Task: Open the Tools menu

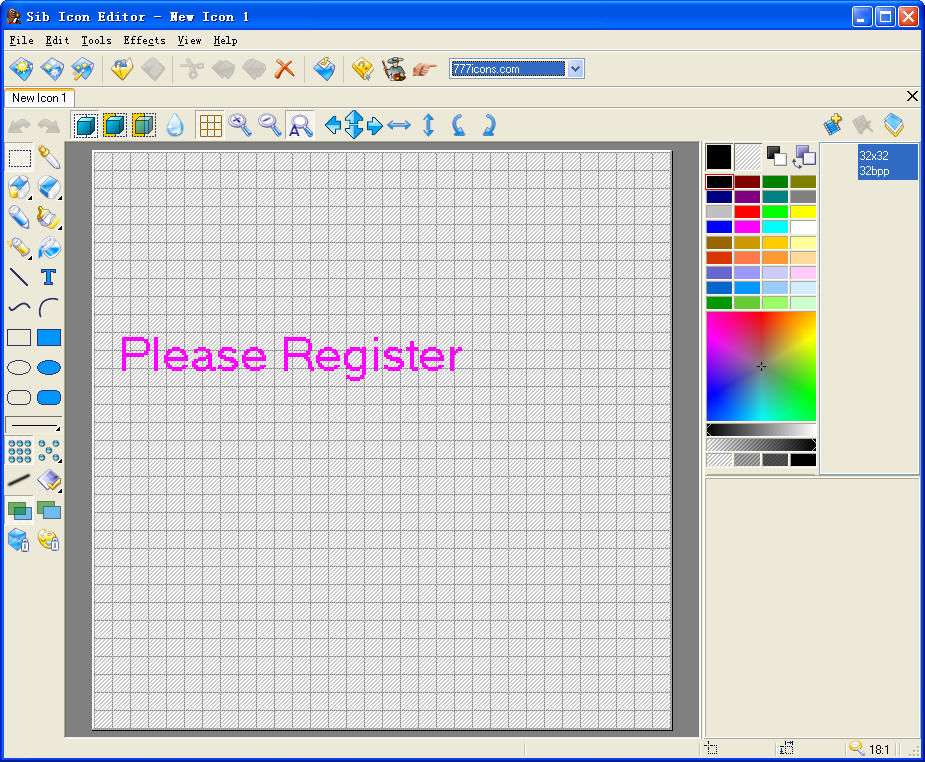Action: click(96, 40)
